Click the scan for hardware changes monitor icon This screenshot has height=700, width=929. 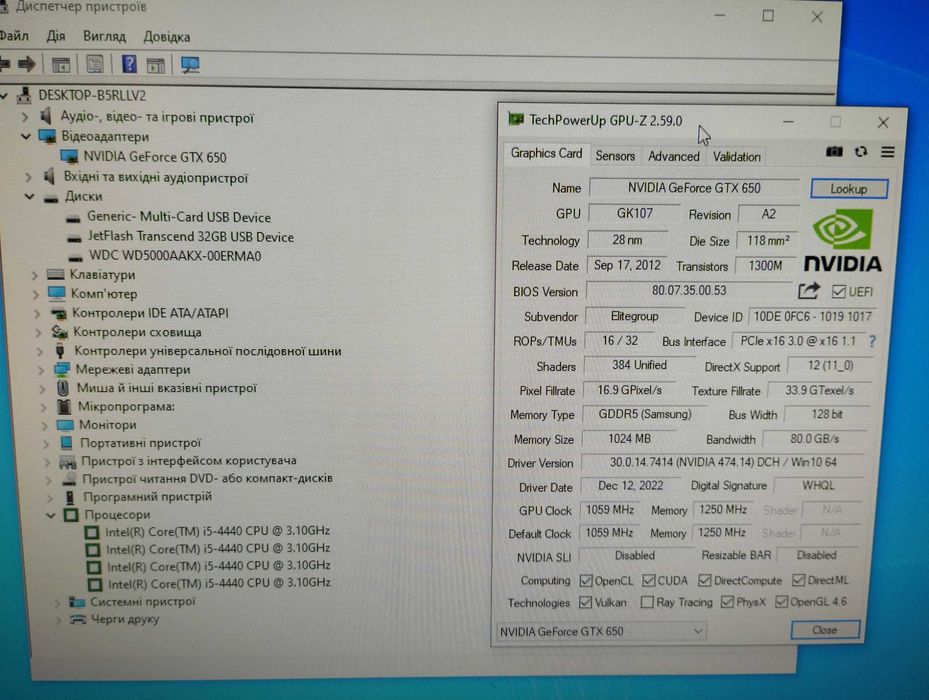[190, 65]
